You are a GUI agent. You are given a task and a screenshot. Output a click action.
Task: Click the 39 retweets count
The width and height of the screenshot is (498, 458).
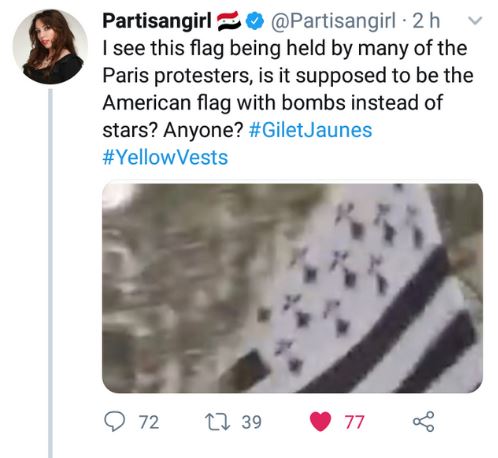[x=252, y=422]
